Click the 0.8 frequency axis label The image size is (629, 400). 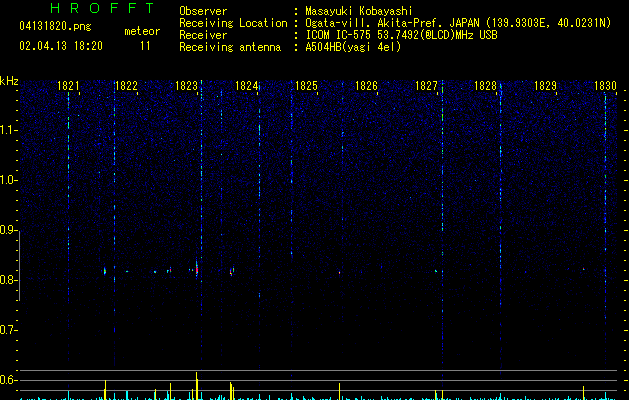[x=8, y=280]
